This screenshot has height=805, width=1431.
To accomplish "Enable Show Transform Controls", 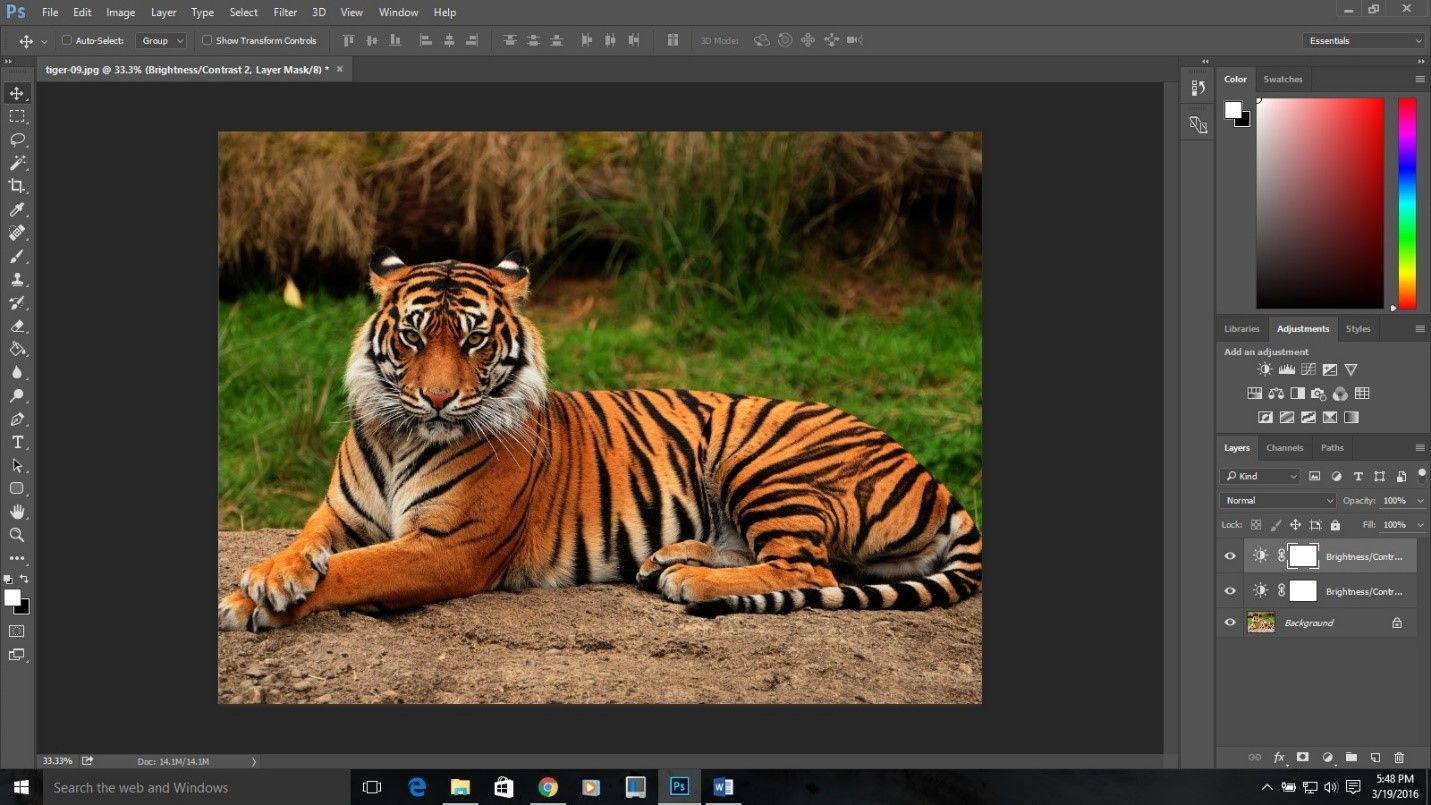I will [x=207, y=40].
